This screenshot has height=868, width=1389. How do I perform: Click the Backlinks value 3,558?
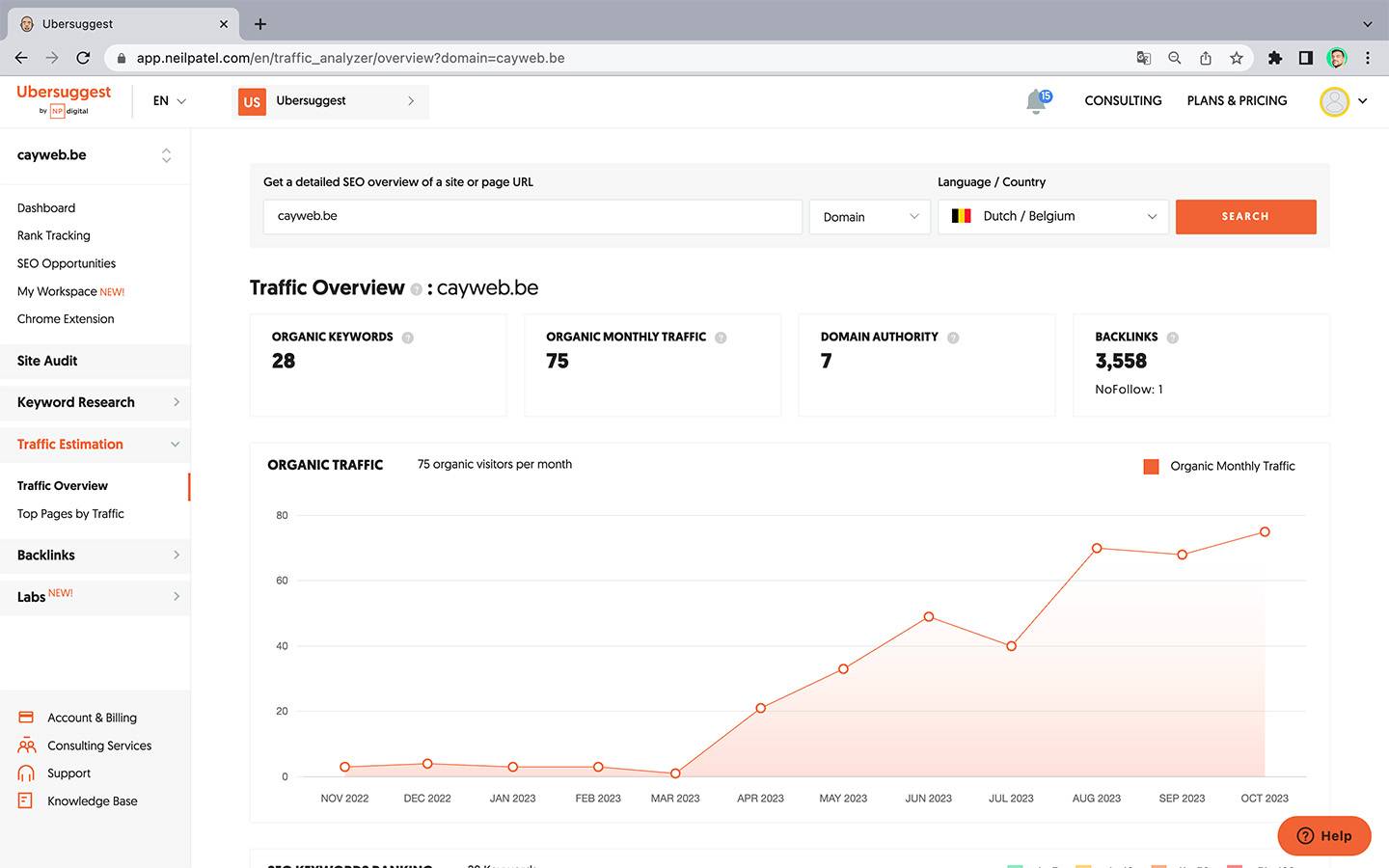pos(1121,362)
